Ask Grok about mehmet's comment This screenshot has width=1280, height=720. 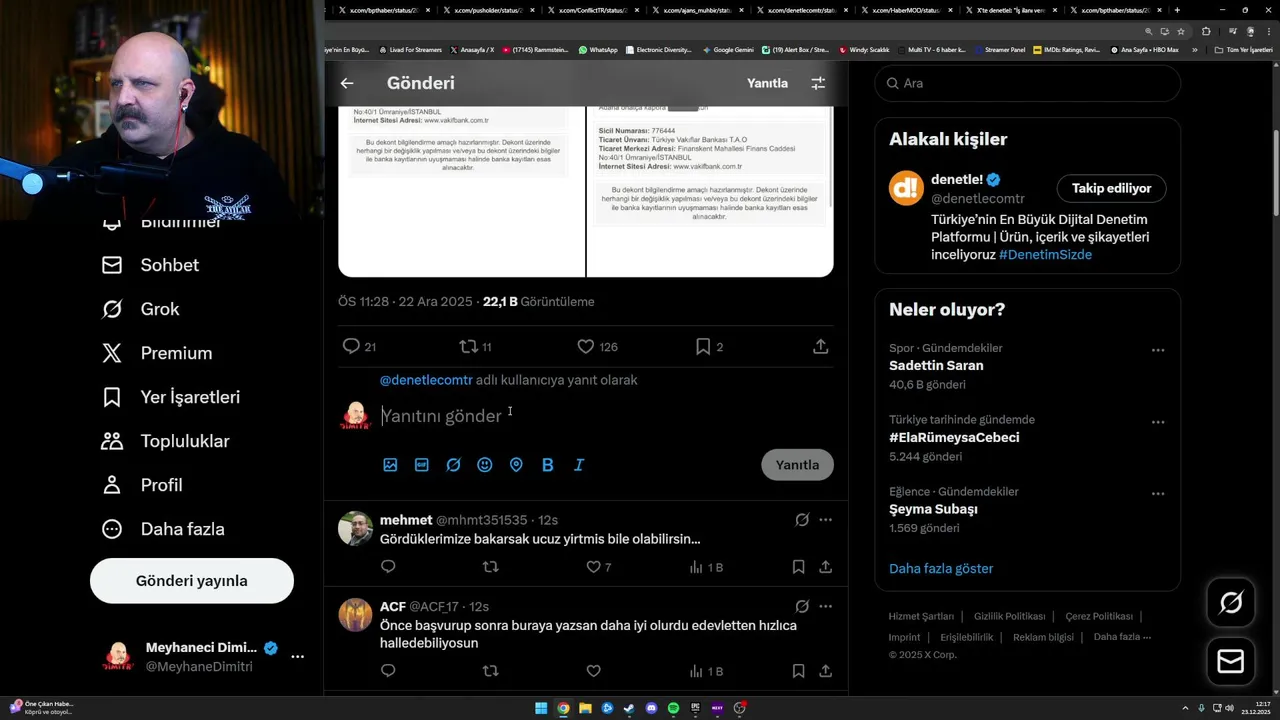802,520
